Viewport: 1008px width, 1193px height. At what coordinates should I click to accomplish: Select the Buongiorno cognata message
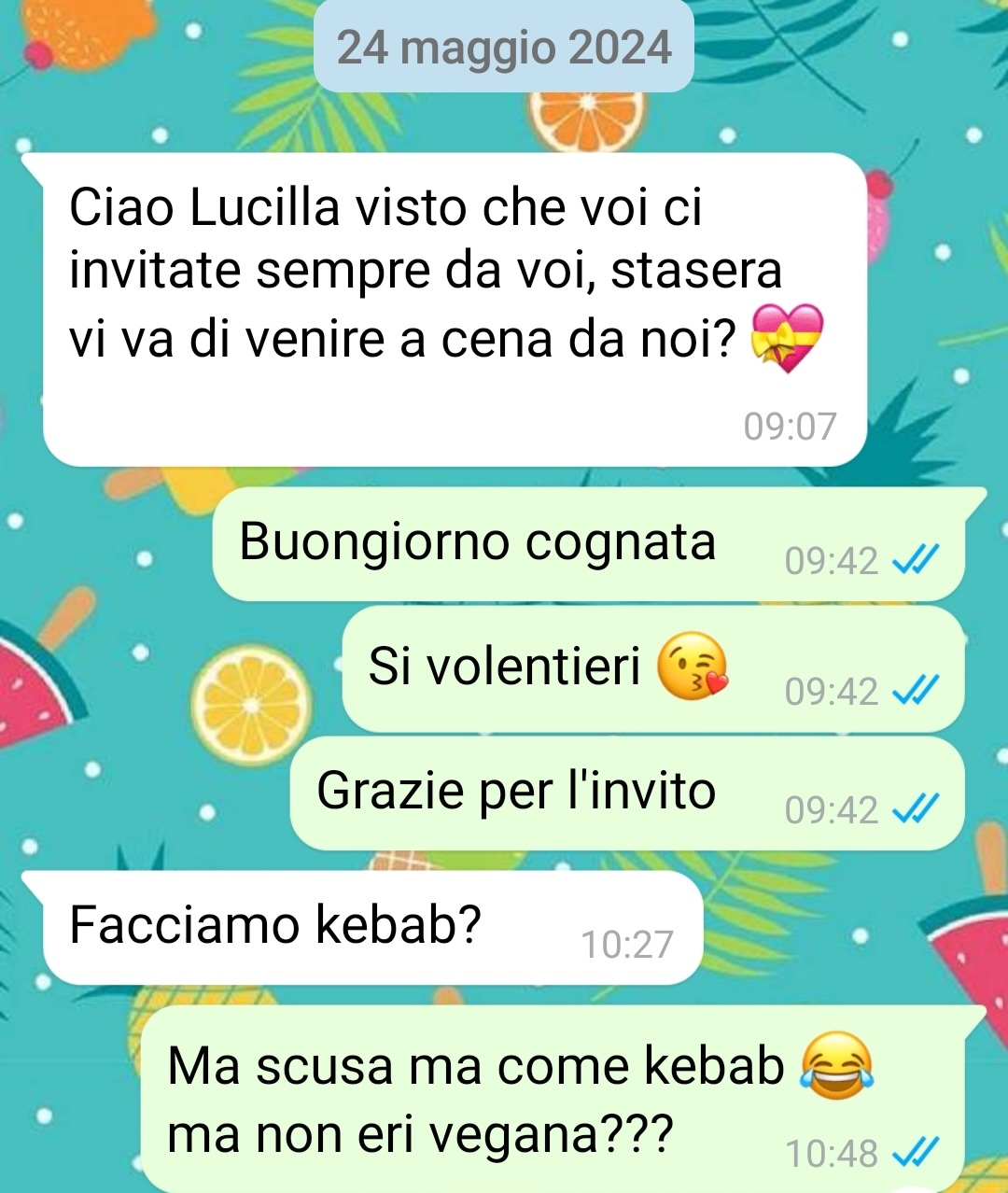coord(589,544)
